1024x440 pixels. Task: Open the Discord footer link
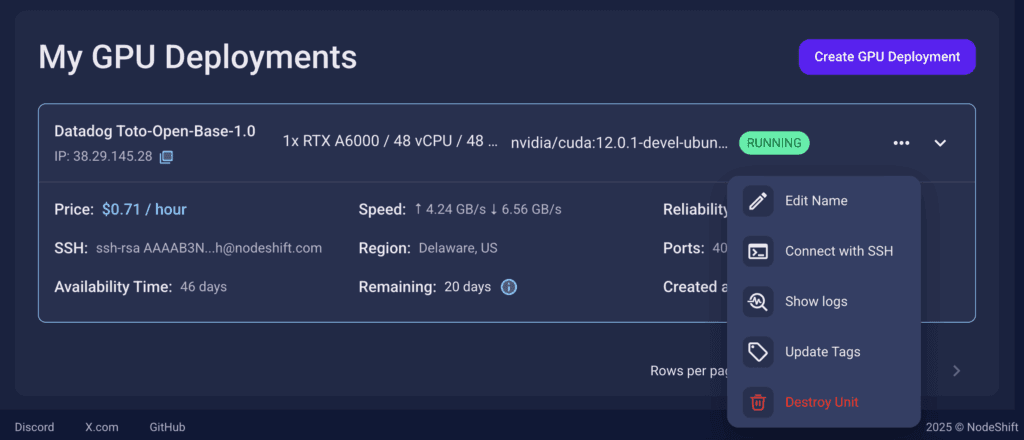(35, 427)
